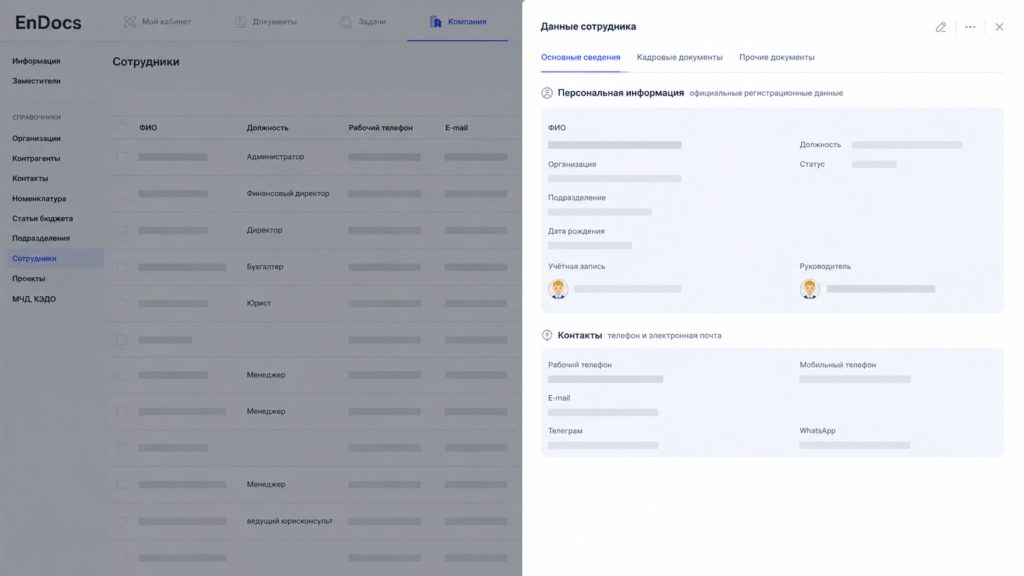
Task: Select Сотрудники in sidebar
Action: pos(55,259)
